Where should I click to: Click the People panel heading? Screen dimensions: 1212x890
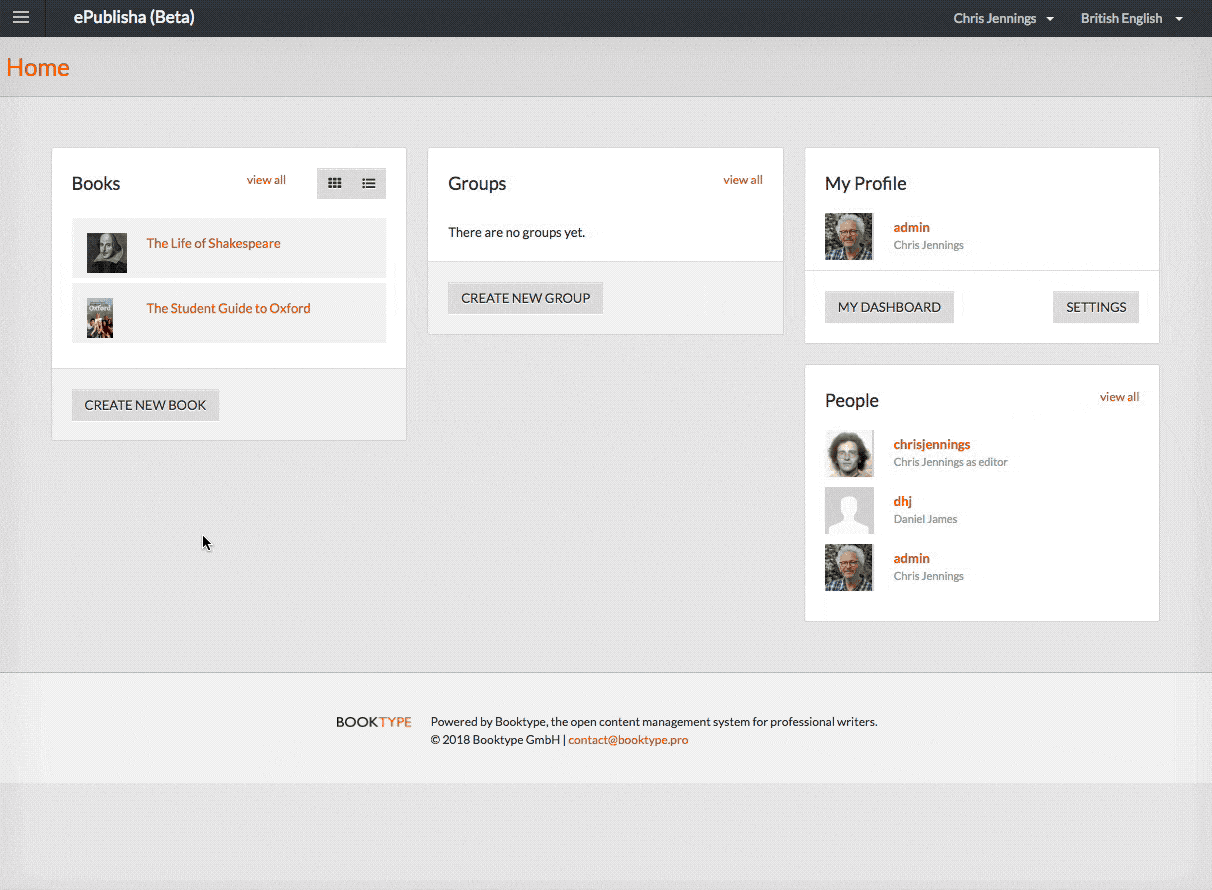click(x=852, y=401)
